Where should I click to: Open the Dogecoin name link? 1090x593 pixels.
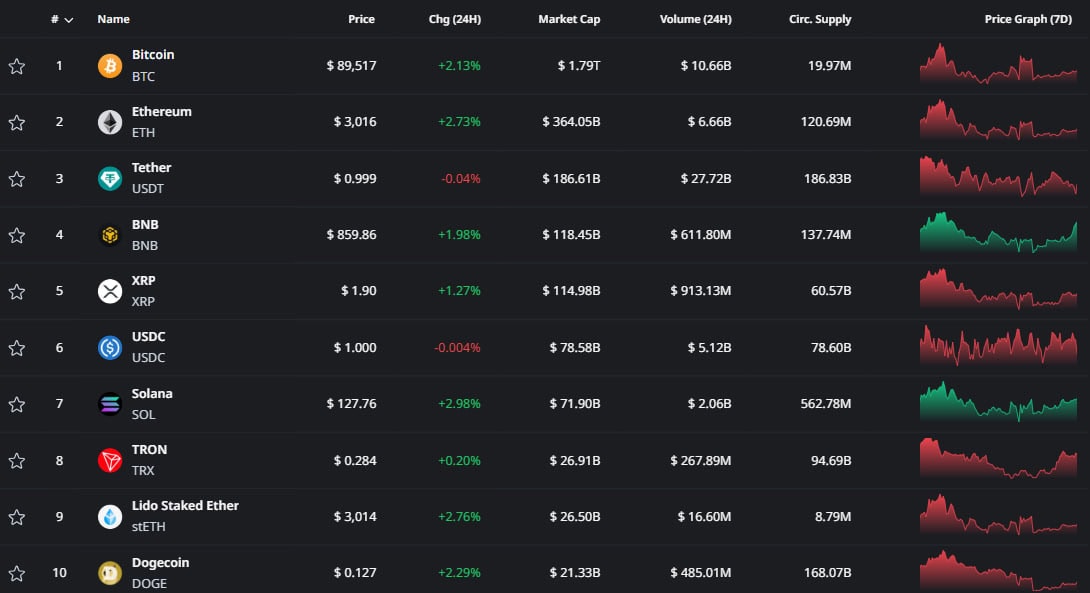(x=160, y=562)
